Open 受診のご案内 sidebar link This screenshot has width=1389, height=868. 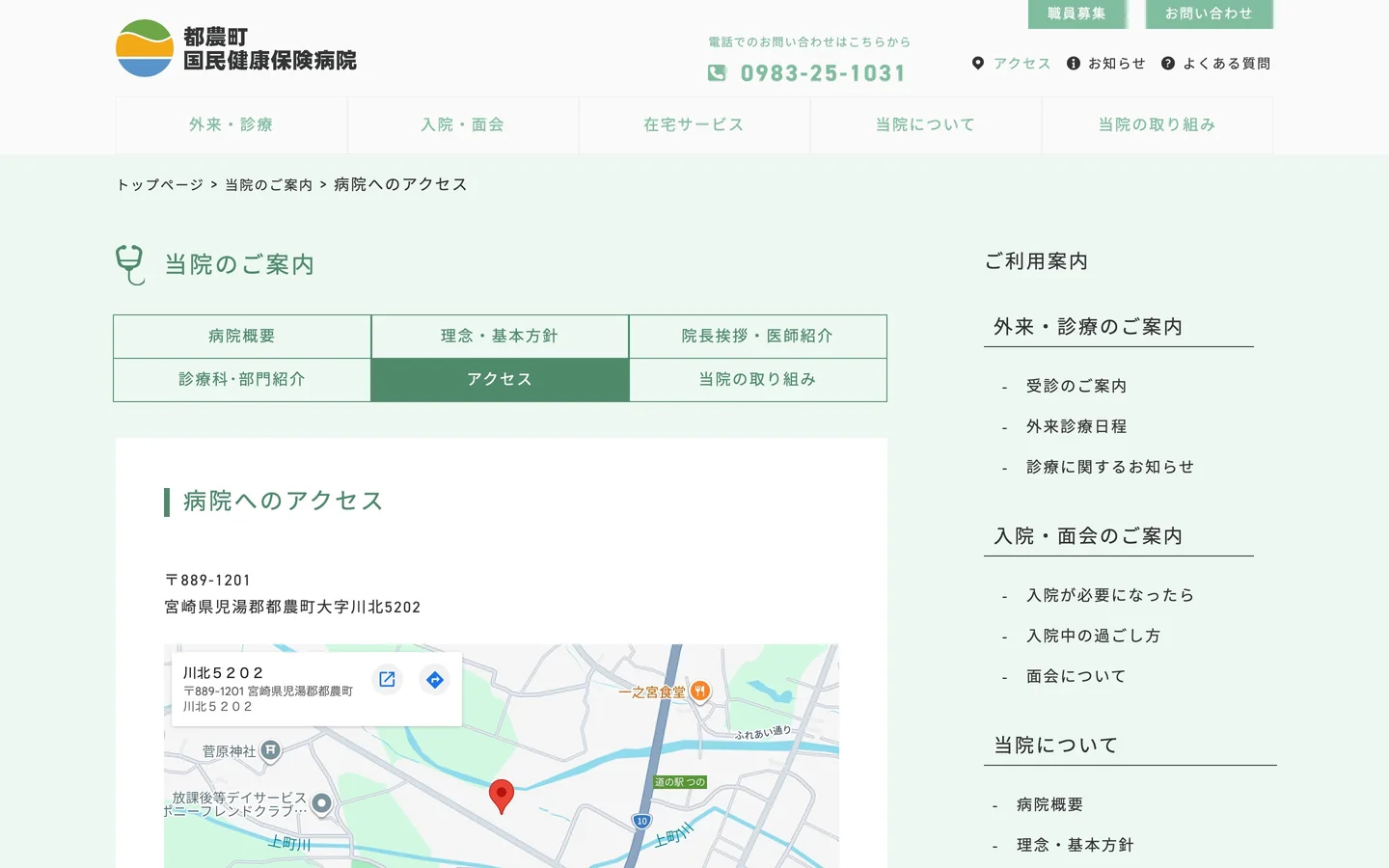click(1076, 386)
